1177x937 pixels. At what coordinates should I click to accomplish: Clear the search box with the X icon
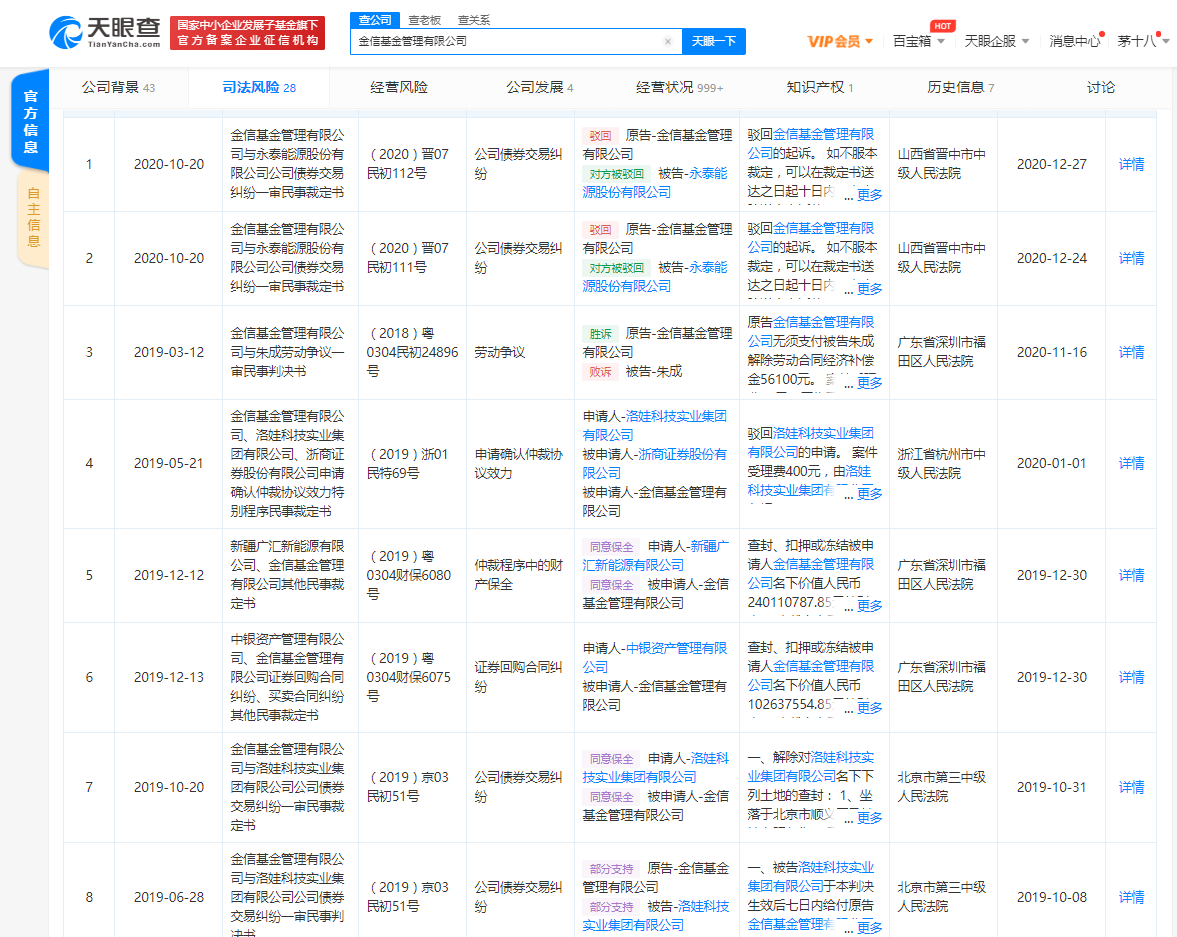[667, 41]
